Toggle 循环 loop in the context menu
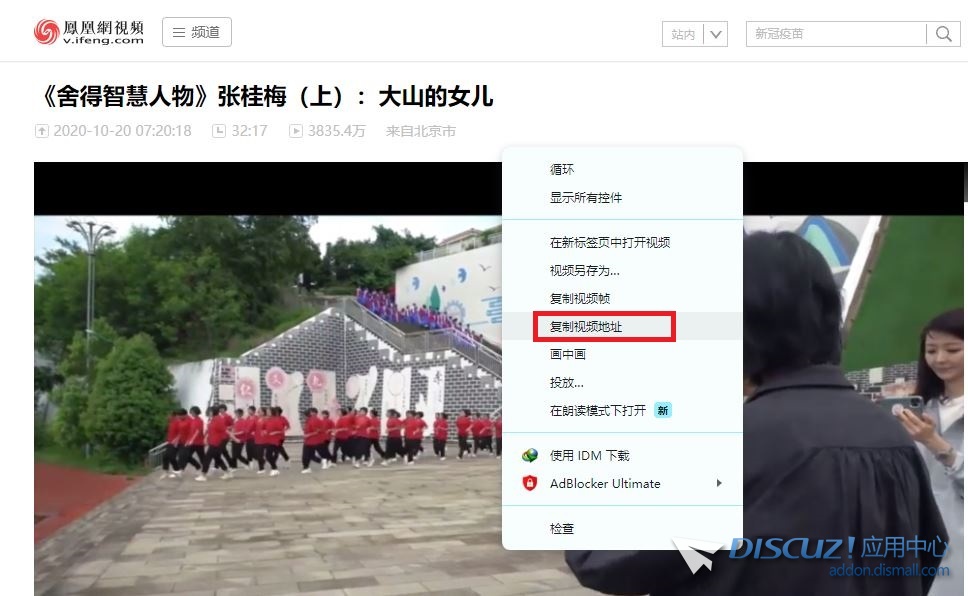968x596 pixels. point(562,170)
